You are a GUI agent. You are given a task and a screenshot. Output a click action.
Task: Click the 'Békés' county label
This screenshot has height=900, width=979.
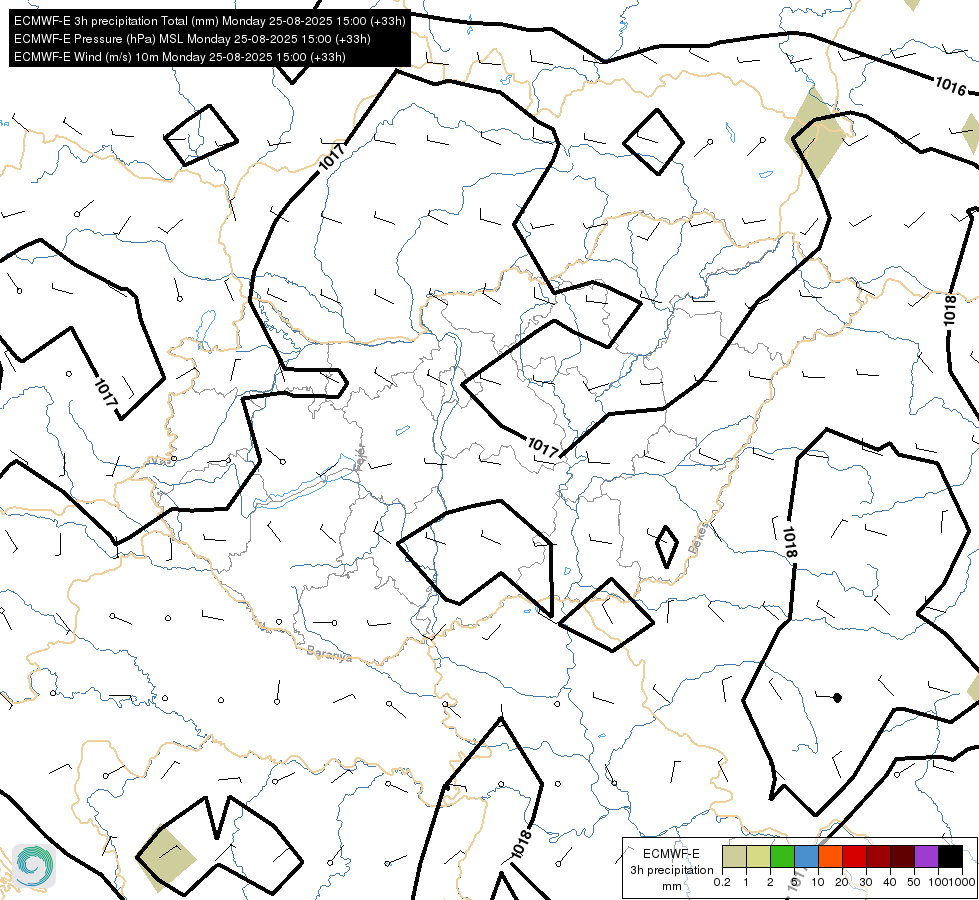(699, 538)
